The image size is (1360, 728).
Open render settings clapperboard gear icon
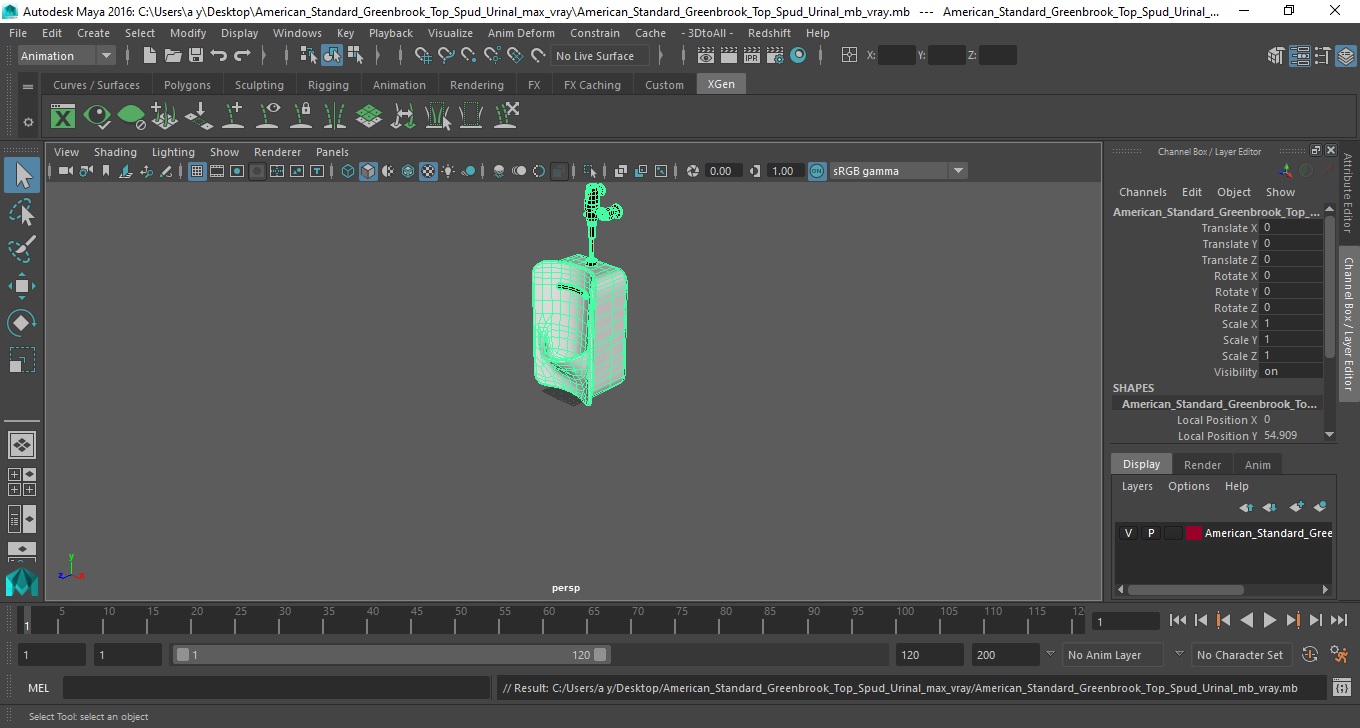[x=775, y=56]
